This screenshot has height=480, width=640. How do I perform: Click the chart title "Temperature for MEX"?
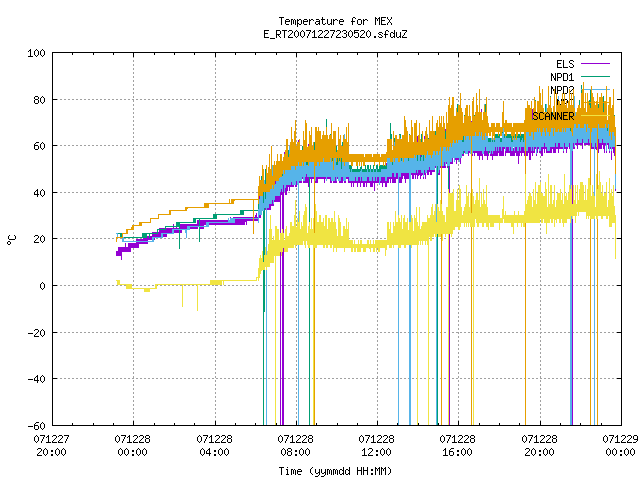(335, 21)
